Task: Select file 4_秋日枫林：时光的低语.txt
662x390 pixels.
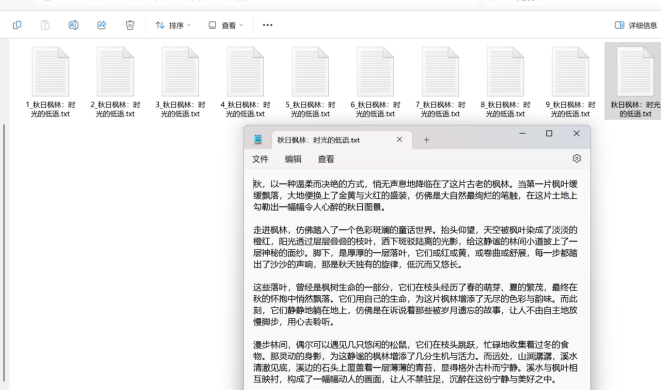Action: (245, 82)
